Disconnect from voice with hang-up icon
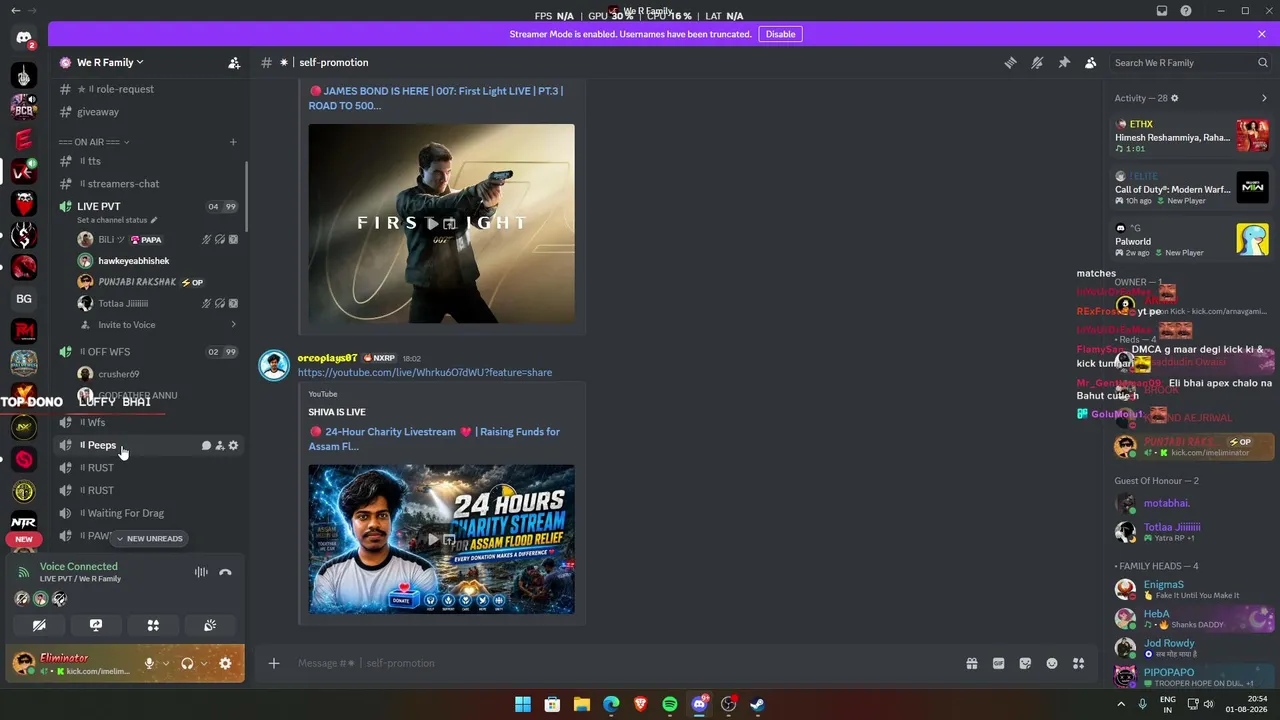1280x720 pixels. [x=225, y=572]
